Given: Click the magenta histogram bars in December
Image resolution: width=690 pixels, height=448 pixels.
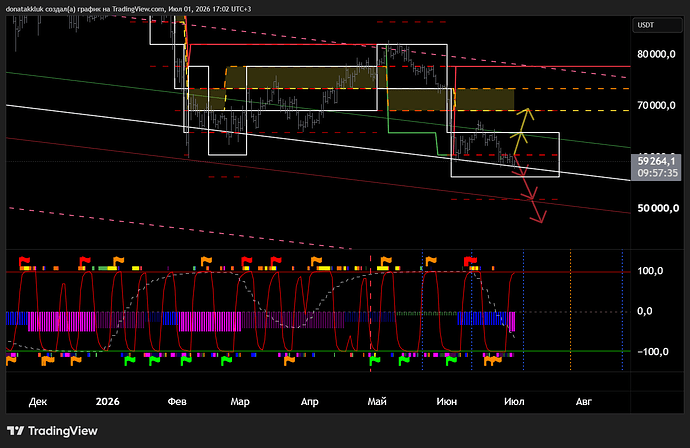Looking at the screenshot, I should pos(62,321).
